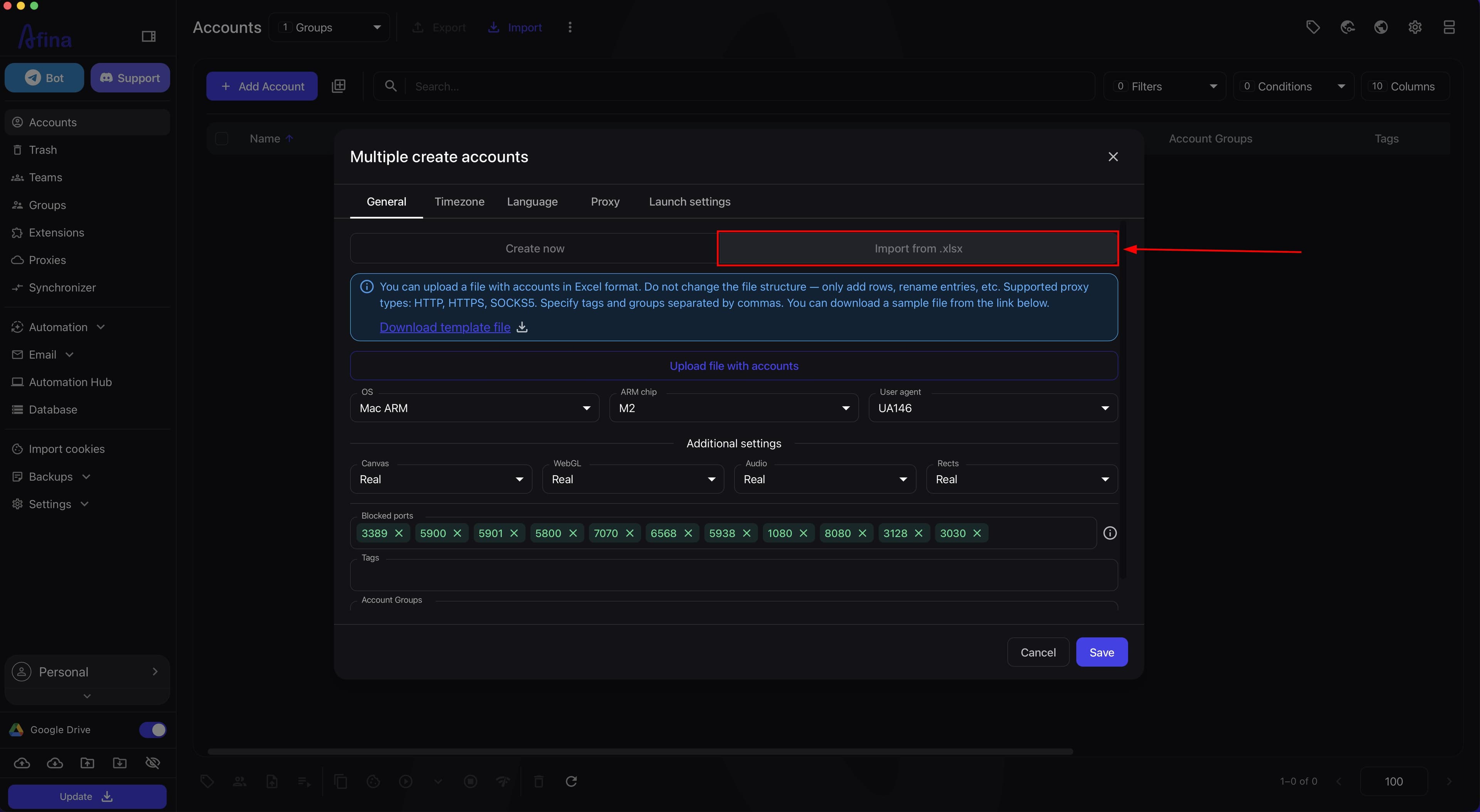Click the Add Account button
Viewport: 1480px width, 812px height.
tap(262, 86)
